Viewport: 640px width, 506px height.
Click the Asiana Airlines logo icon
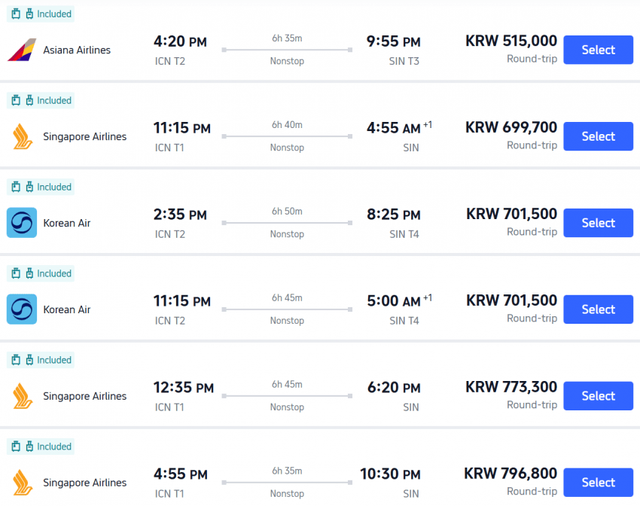pos(22,50)
